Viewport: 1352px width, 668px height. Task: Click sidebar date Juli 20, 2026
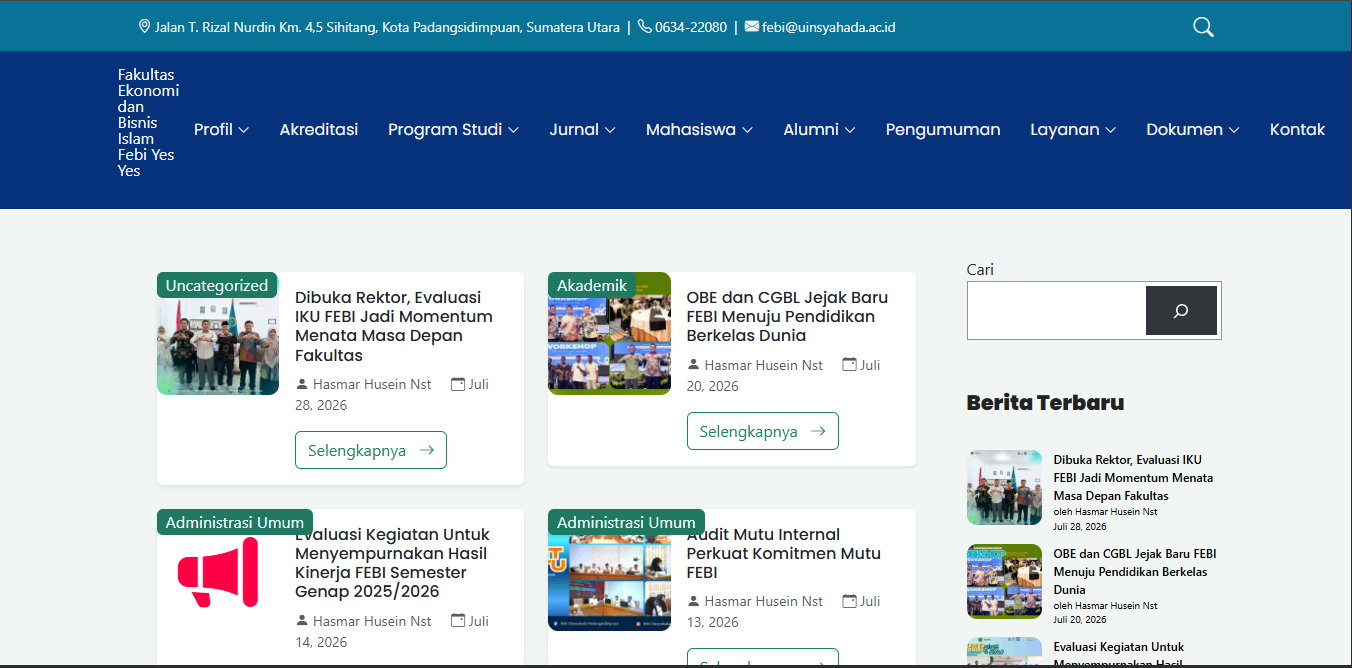coord(1080,620)
